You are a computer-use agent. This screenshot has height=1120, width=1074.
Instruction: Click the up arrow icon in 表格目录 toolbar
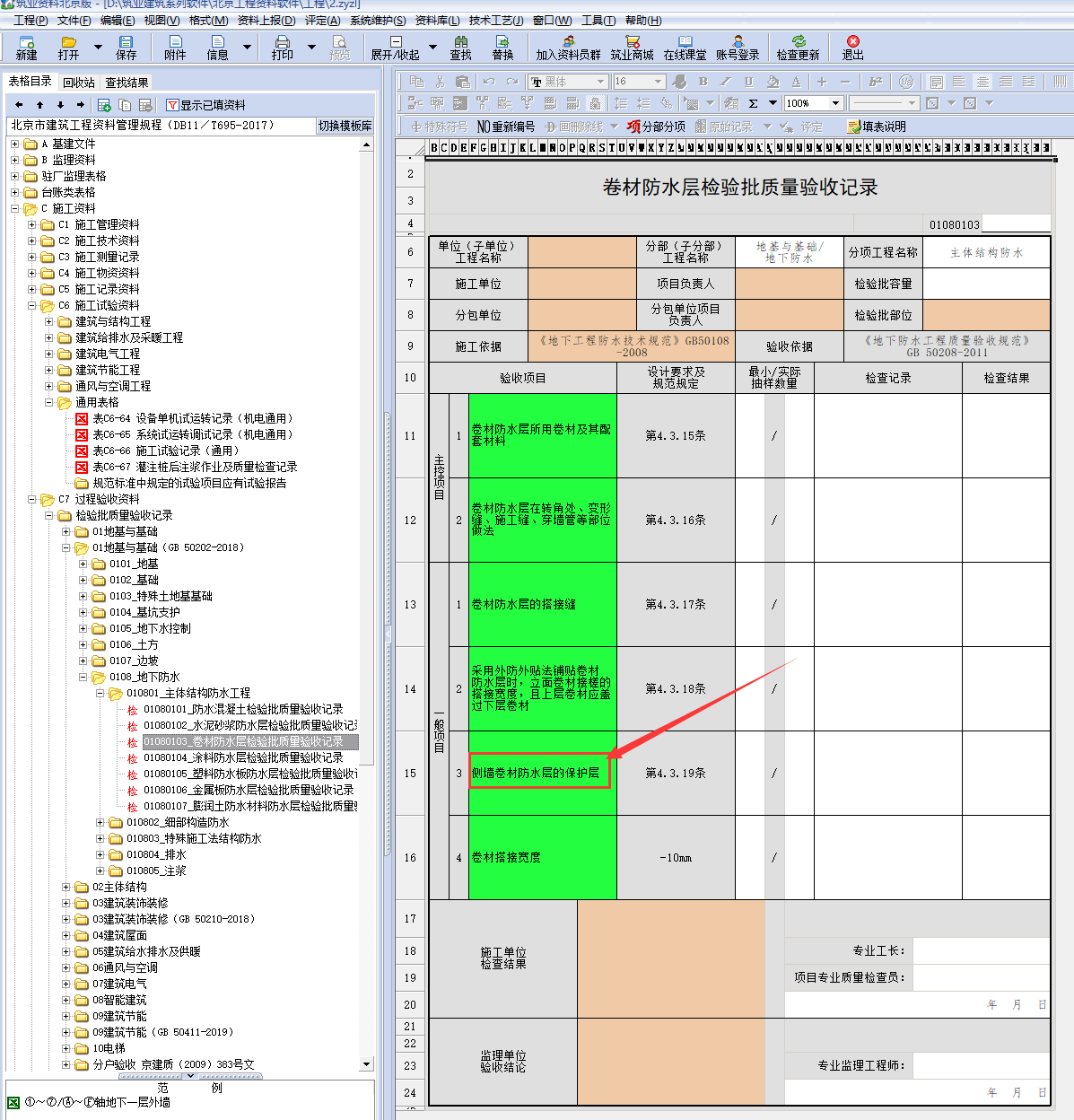[39, 105]
